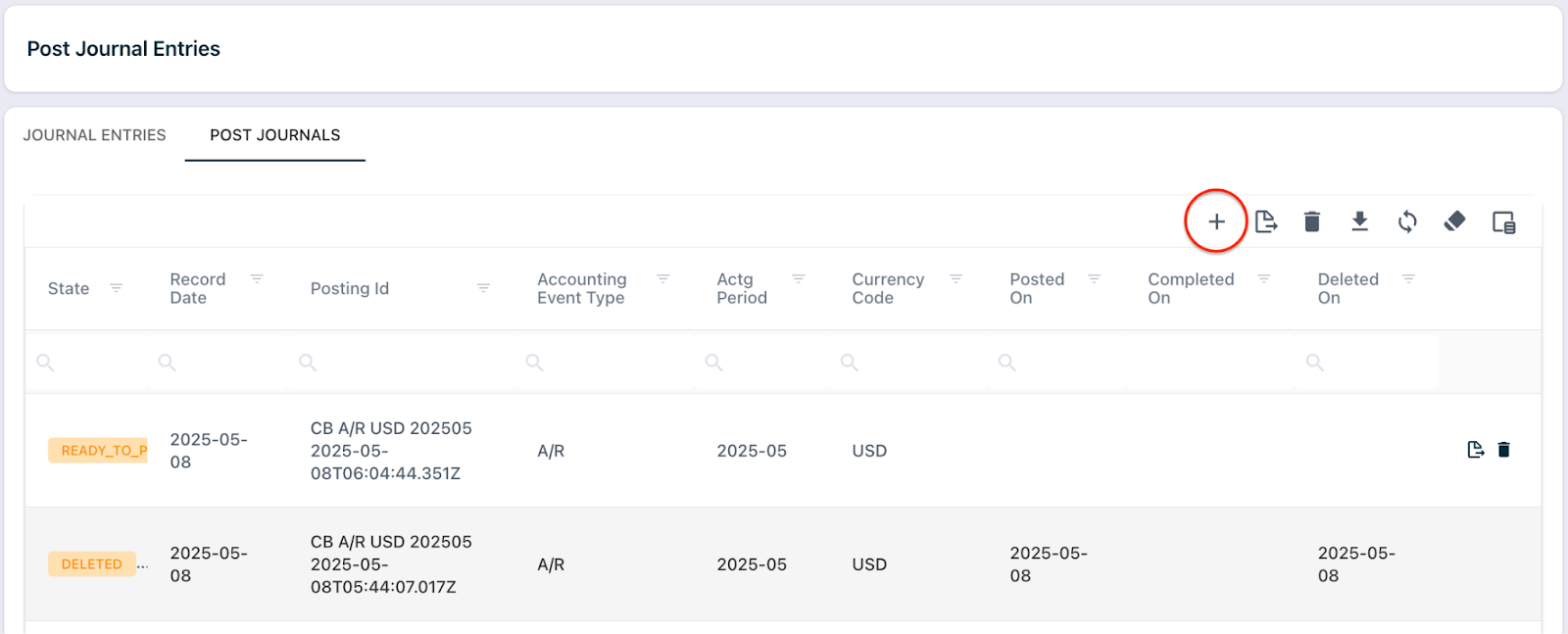Click the toolbar post/export document icon
Screen dimensions: 1568x634
(x=1266, y=221)
